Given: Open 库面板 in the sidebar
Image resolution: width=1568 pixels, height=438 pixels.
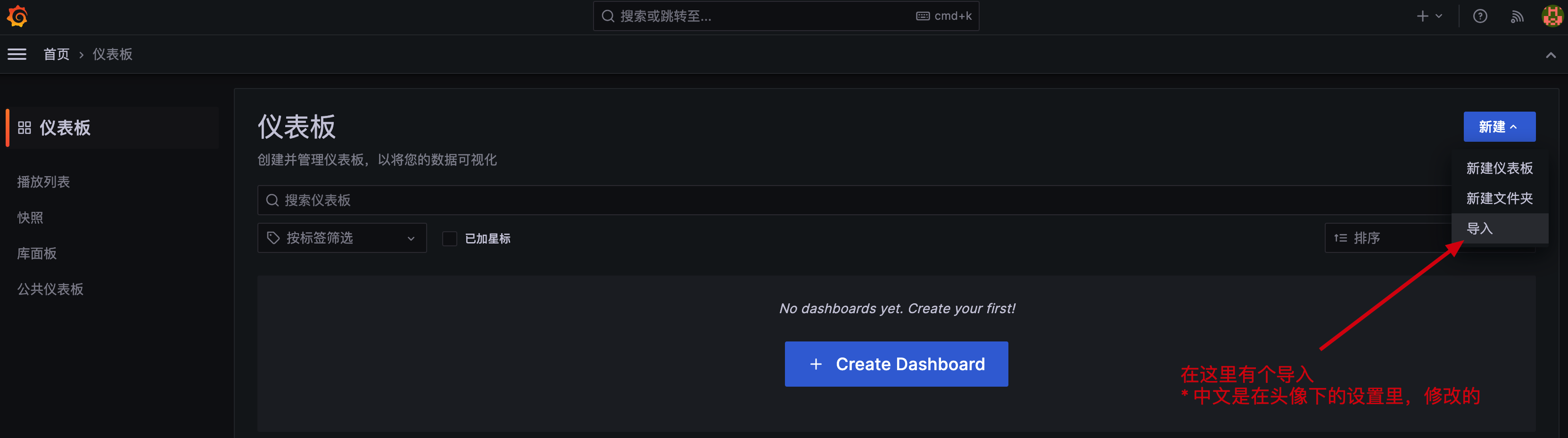Looking at the screenshot, I should point(36,253).
